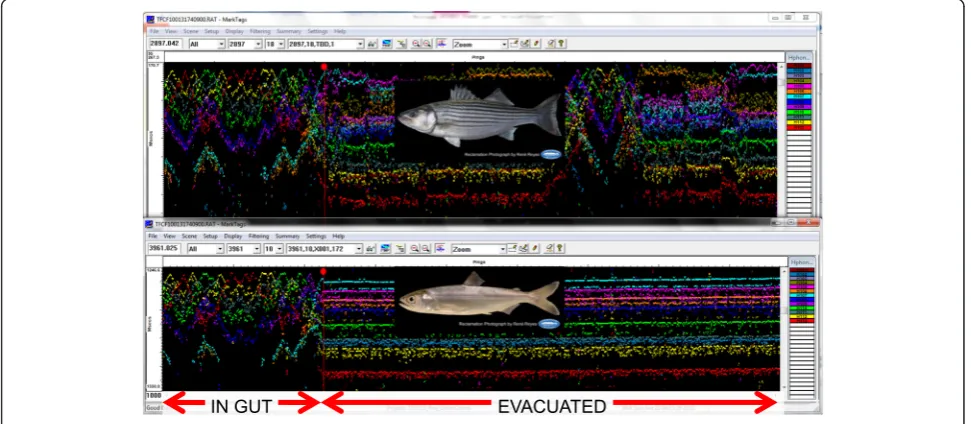Click the question-mark help icon, lower toolbar
Screen dimensions: 971x424
(x=559, y=249)
